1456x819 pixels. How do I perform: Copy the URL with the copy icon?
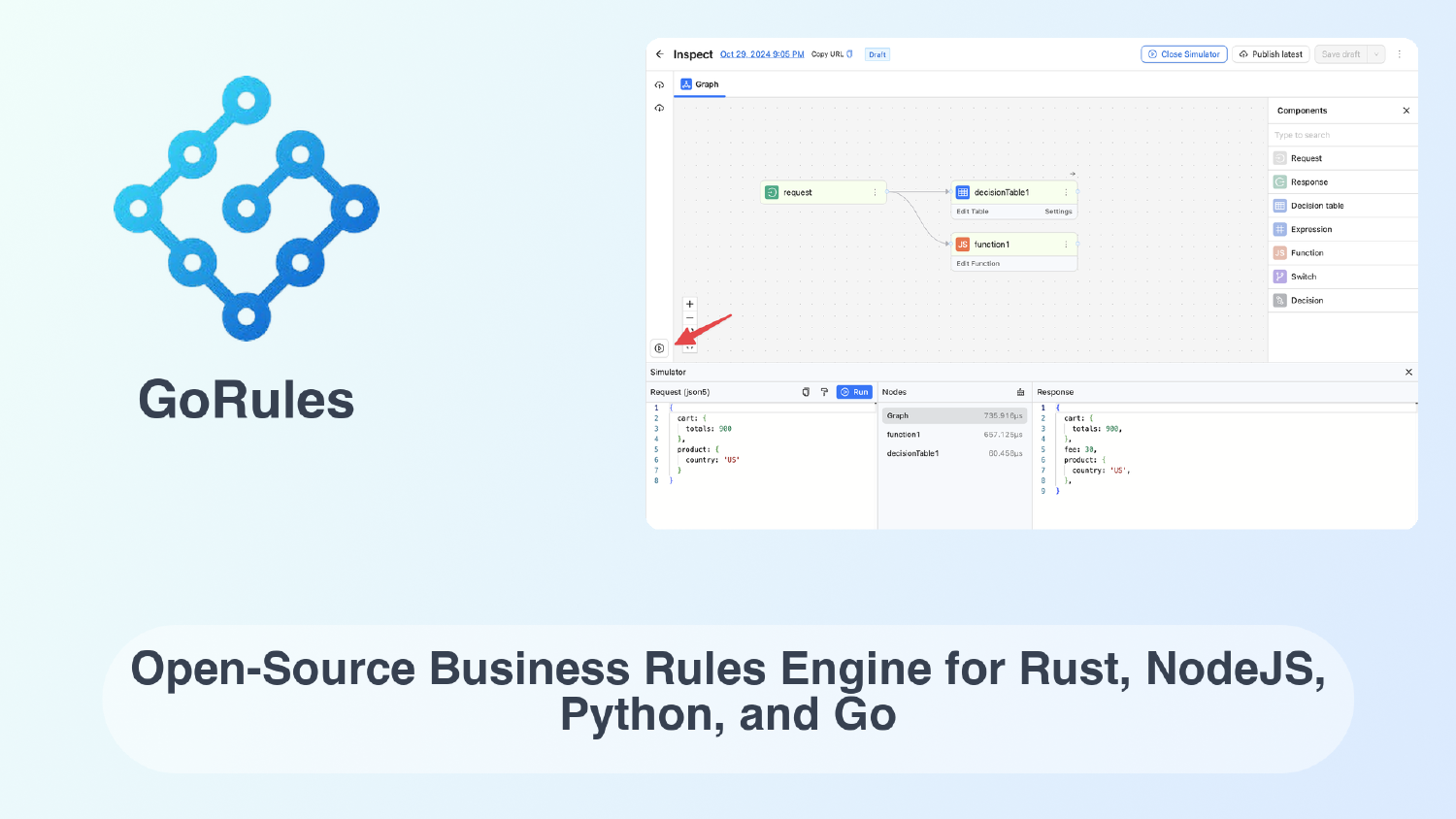pos(848,54)
